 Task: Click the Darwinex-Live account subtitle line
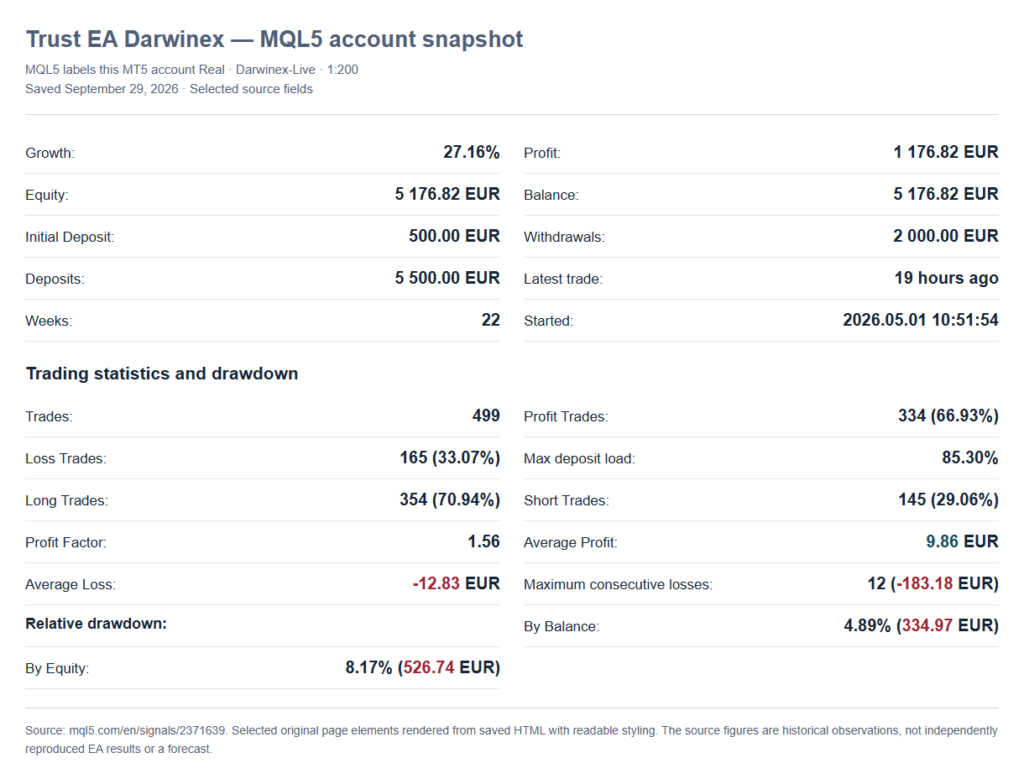point(192,69)
